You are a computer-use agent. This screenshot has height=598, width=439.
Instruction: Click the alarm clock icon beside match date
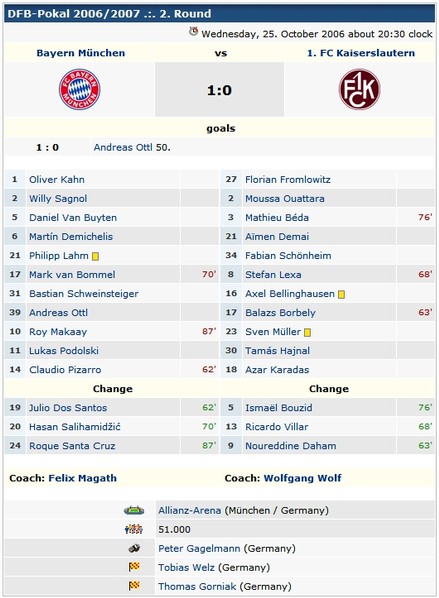coord(194,32)
